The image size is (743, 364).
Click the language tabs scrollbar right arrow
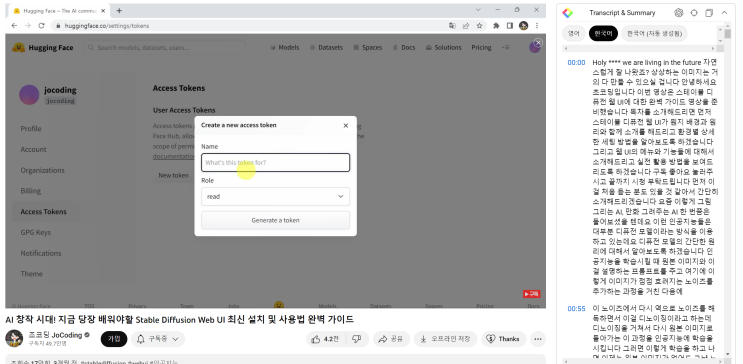point(713,48)
